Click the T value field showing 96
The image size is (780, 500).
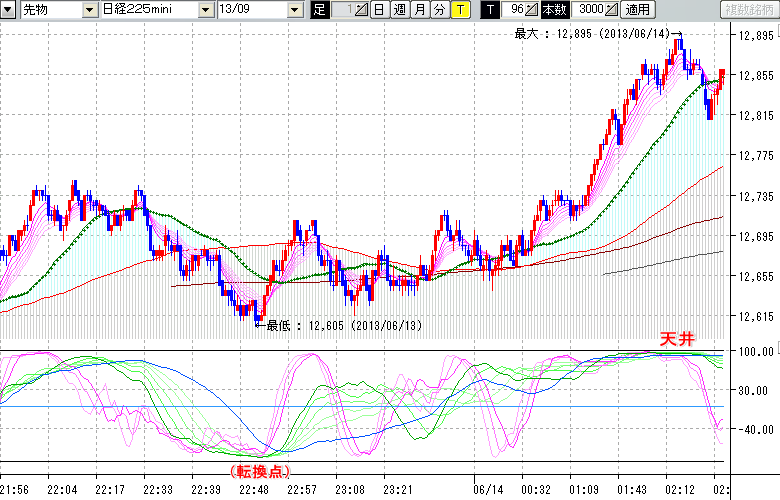(x=512, y=9)
